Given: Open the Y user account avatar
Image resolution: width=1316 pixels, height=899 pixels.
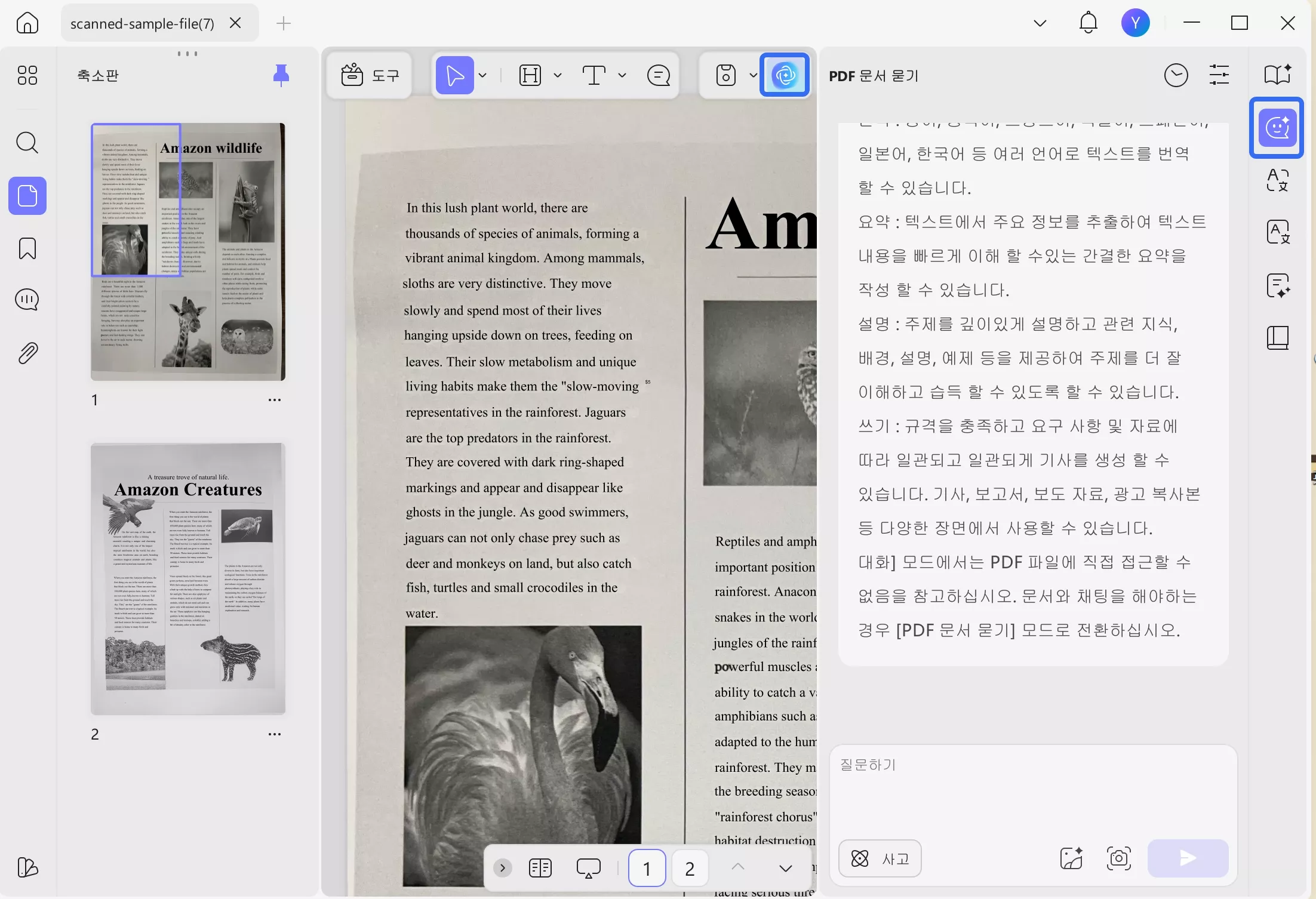Looking at the screenshot, I should point(1135,23).
